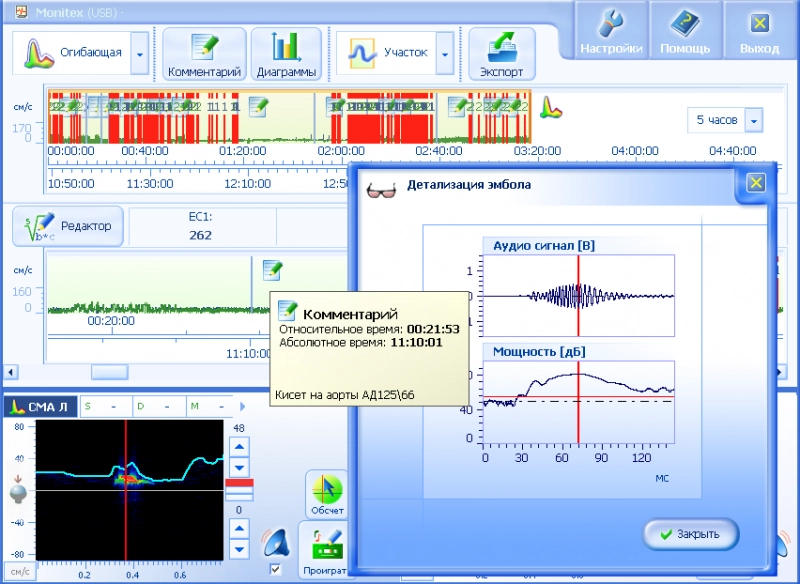Increase upper scale value above 48 stepper
Viewport: 800px width, 584px height.
pos(238,446)
